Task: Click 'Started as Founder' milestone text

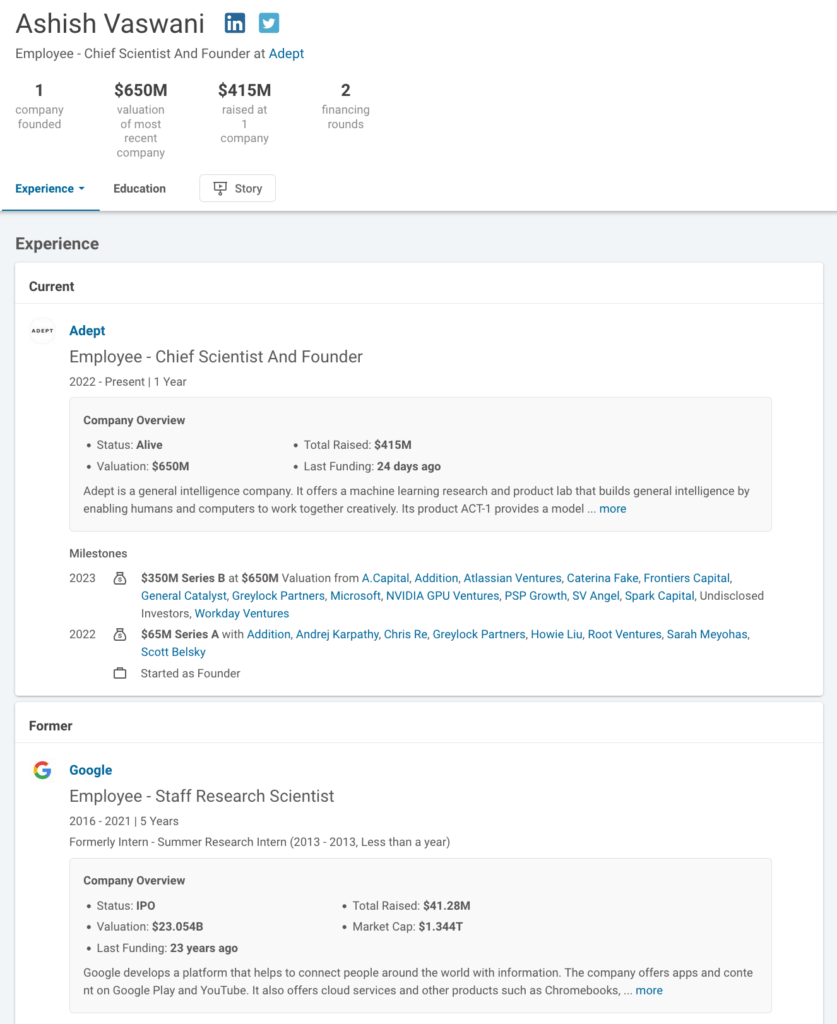Action: (191, 673)
